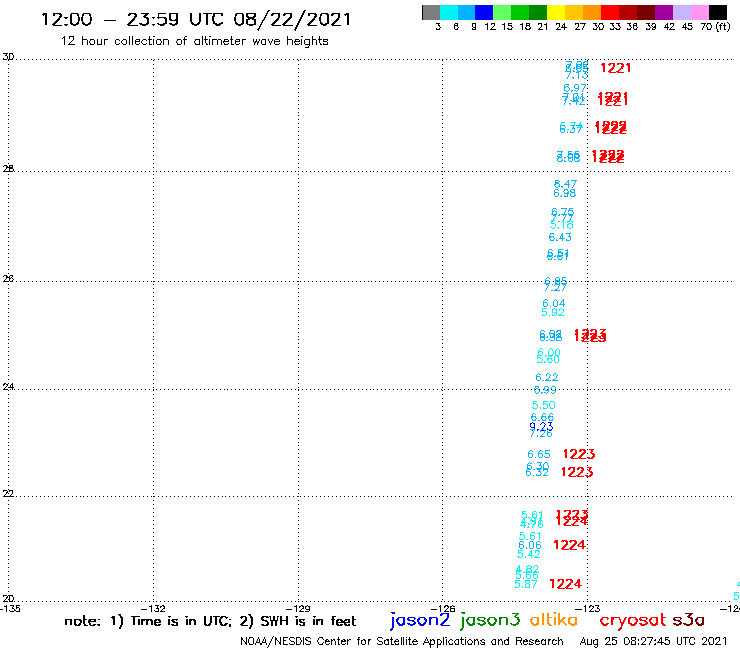Click the wave height value 5.42

pyautogui.click(x=529, y=554)
